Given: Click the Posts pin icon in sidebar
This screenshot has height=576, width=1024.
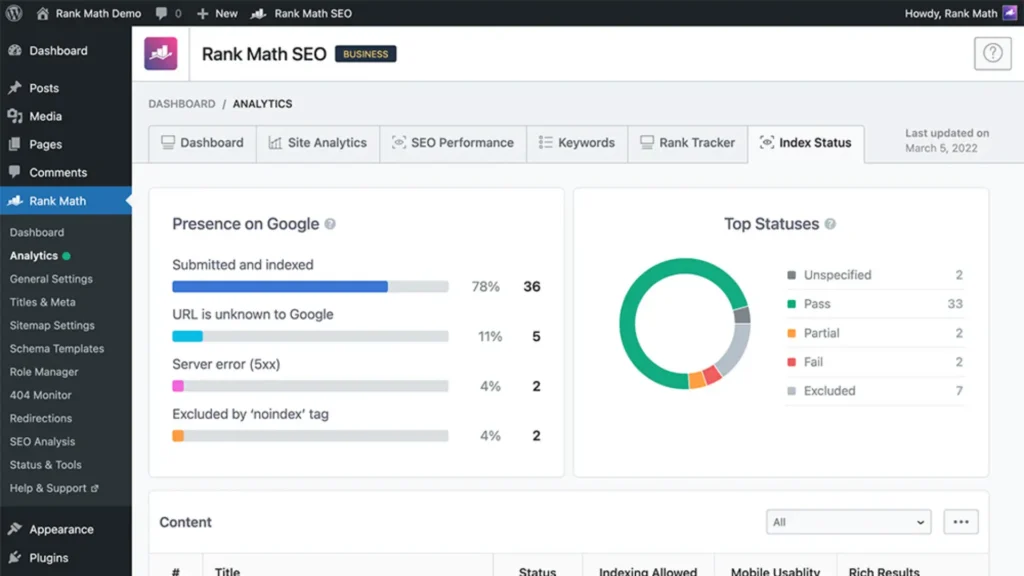Looking at the screenshot, I should 15,88.
